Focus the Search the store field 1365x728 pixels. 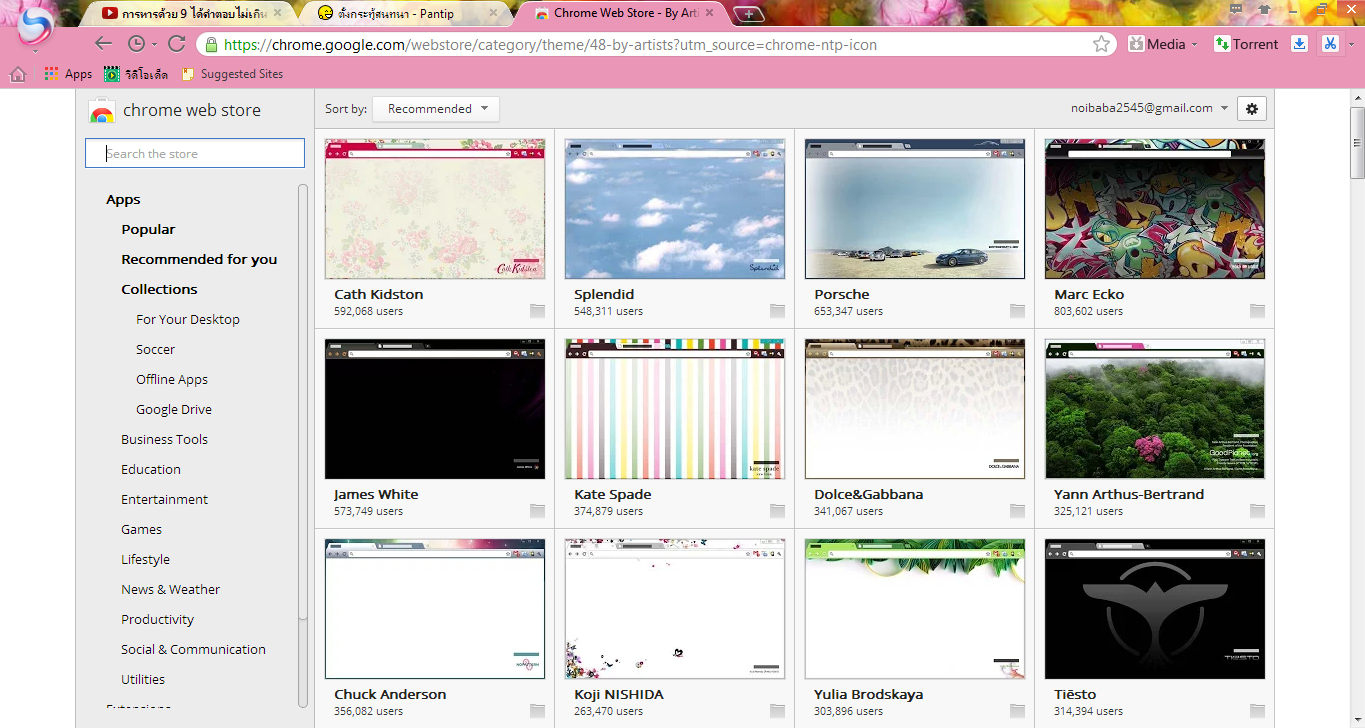(195, 153)
